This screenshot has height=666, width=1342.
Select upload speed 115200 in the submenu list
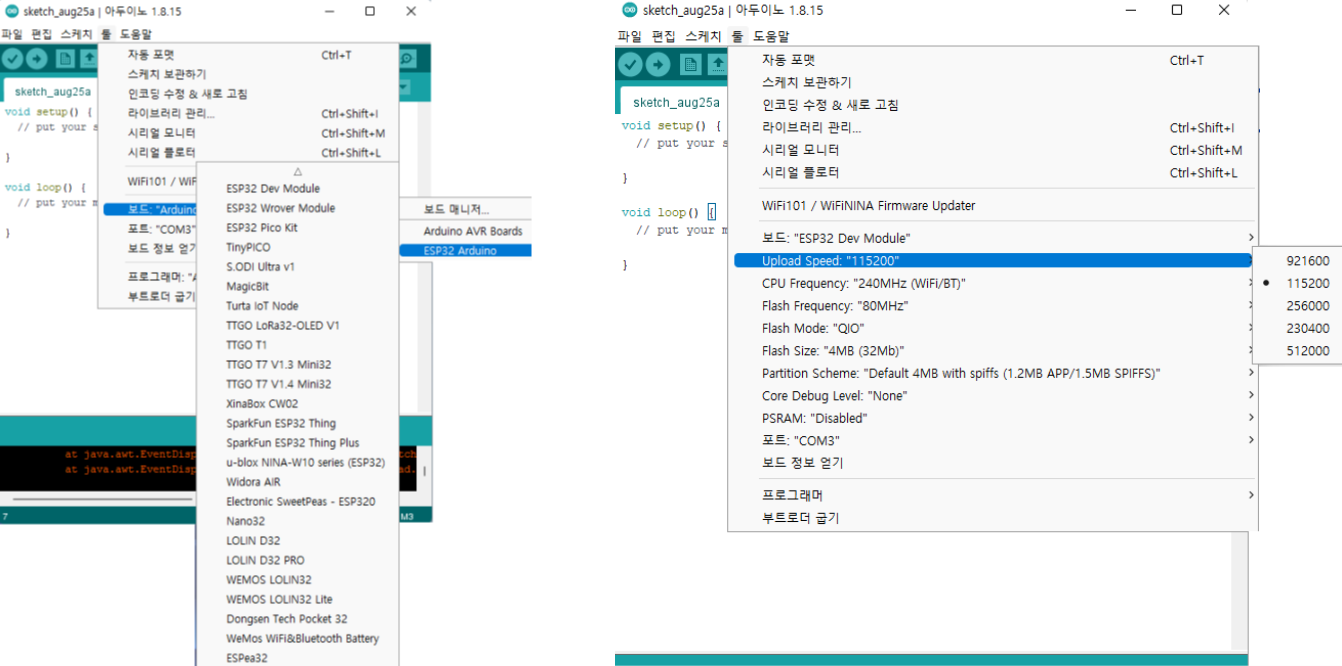point(1308,283)
